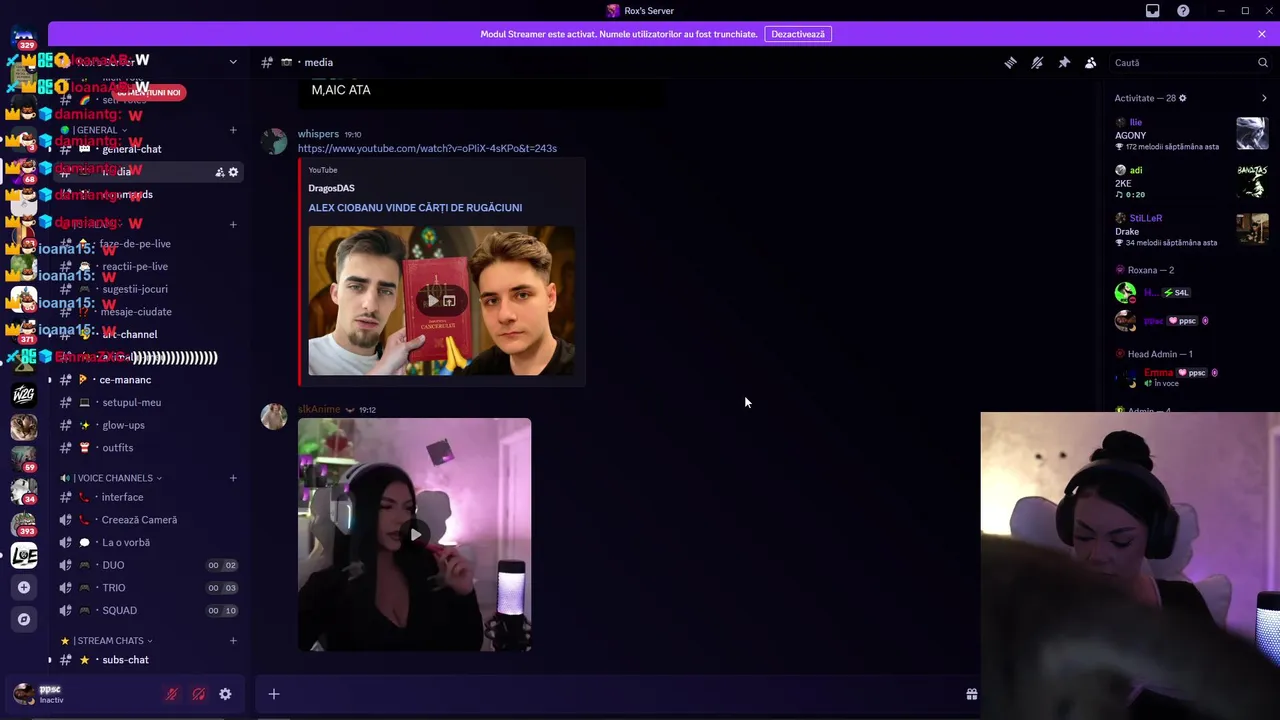The image size is (1280, 720).
Task: Join the DUO voice channel
Action: coord(148,565)
